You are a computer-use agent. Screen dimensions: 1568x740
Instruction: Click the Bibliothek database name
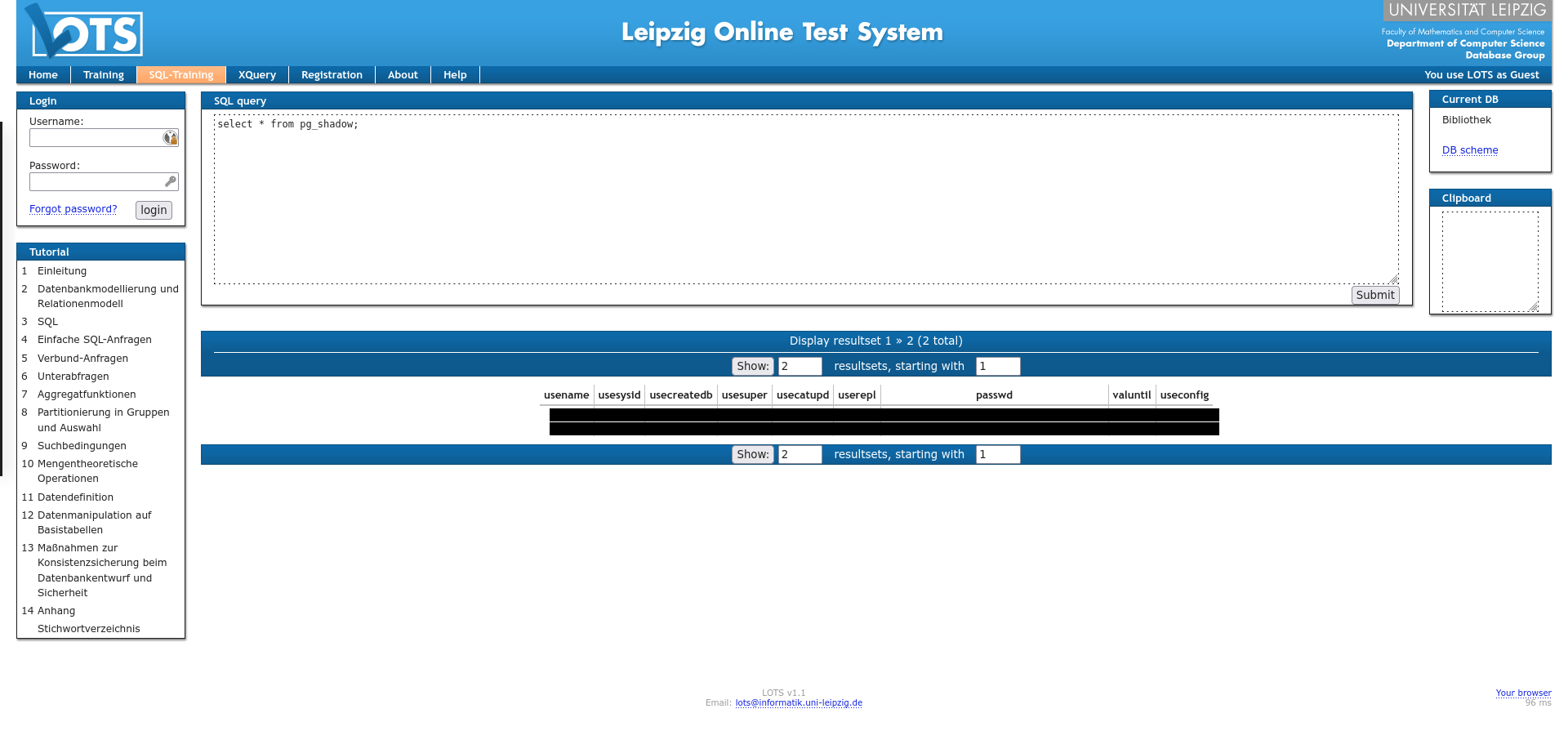point(1467,120)
